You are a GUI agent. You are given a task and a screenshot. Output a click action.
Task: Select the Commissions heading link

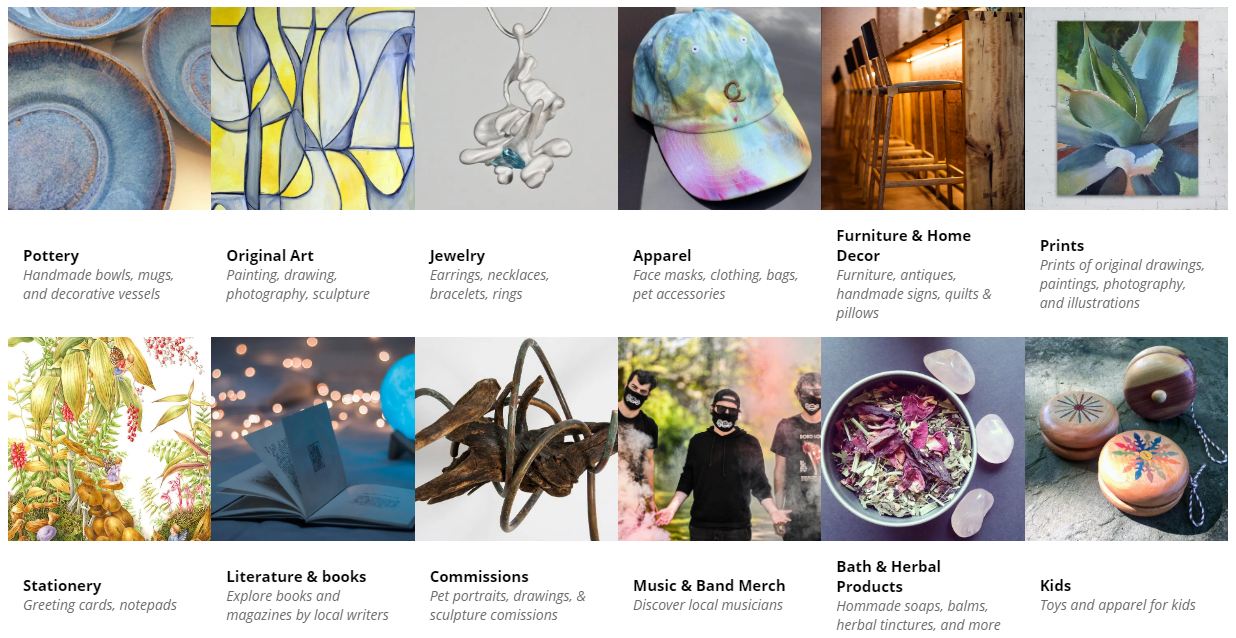(479, 577)
